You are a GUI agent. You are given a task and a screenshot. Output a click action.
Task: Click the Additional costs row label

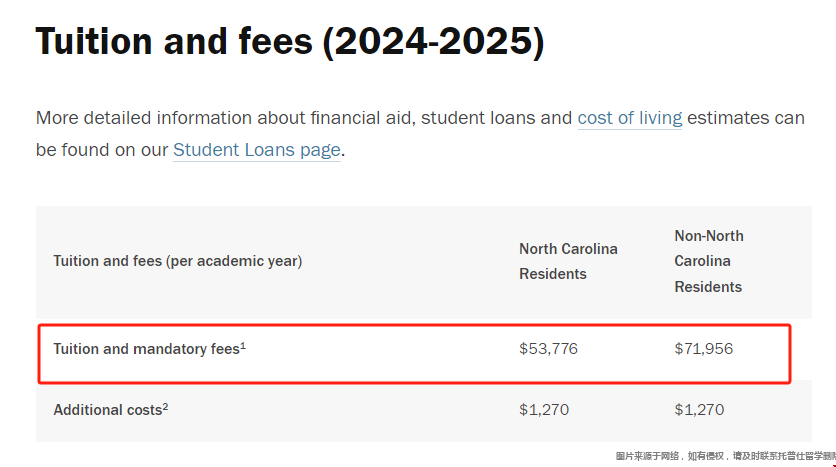(110, 410)
